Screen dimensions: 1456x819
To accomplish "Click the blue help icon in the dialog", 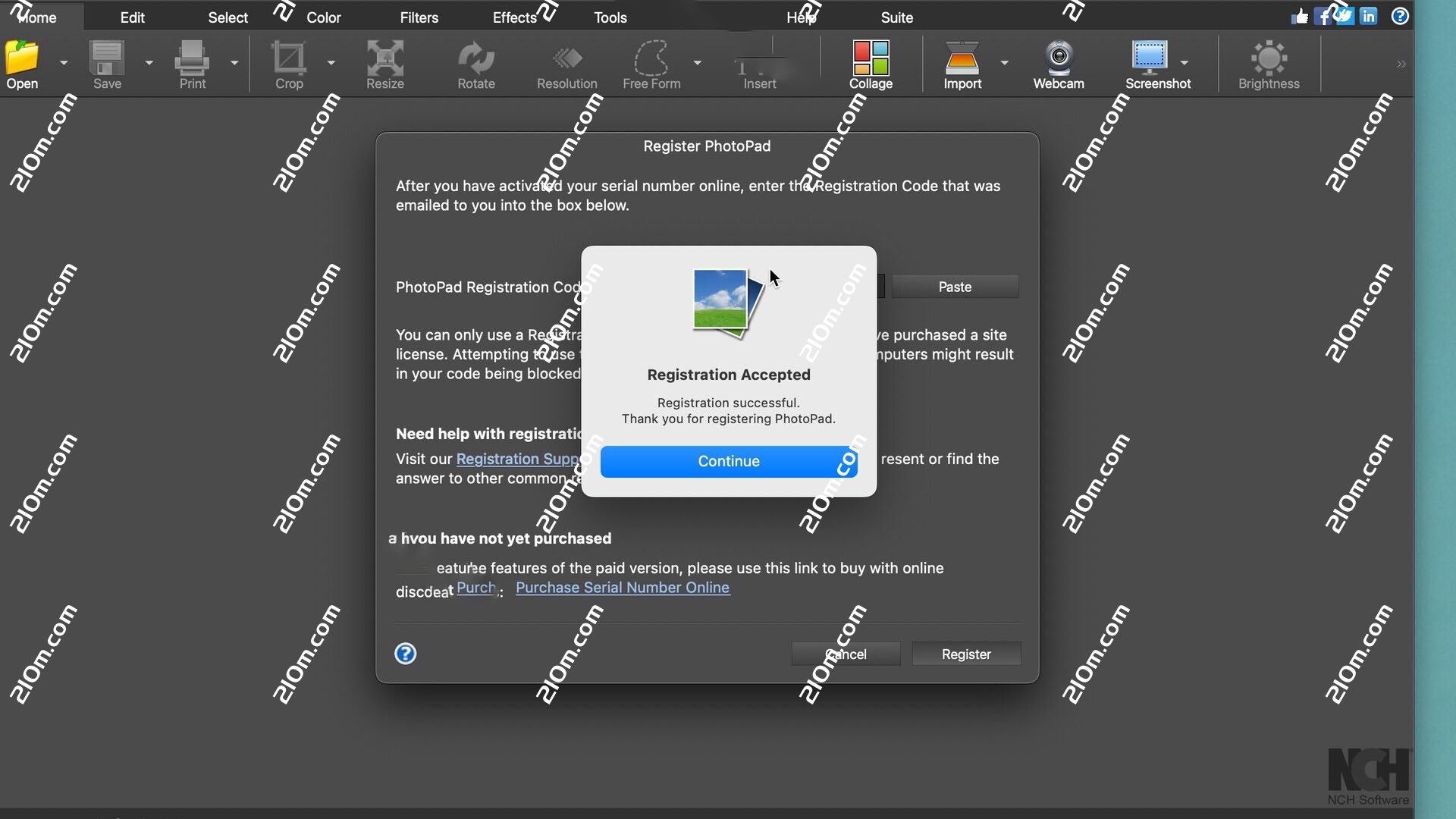I will [x=406, y=654].
